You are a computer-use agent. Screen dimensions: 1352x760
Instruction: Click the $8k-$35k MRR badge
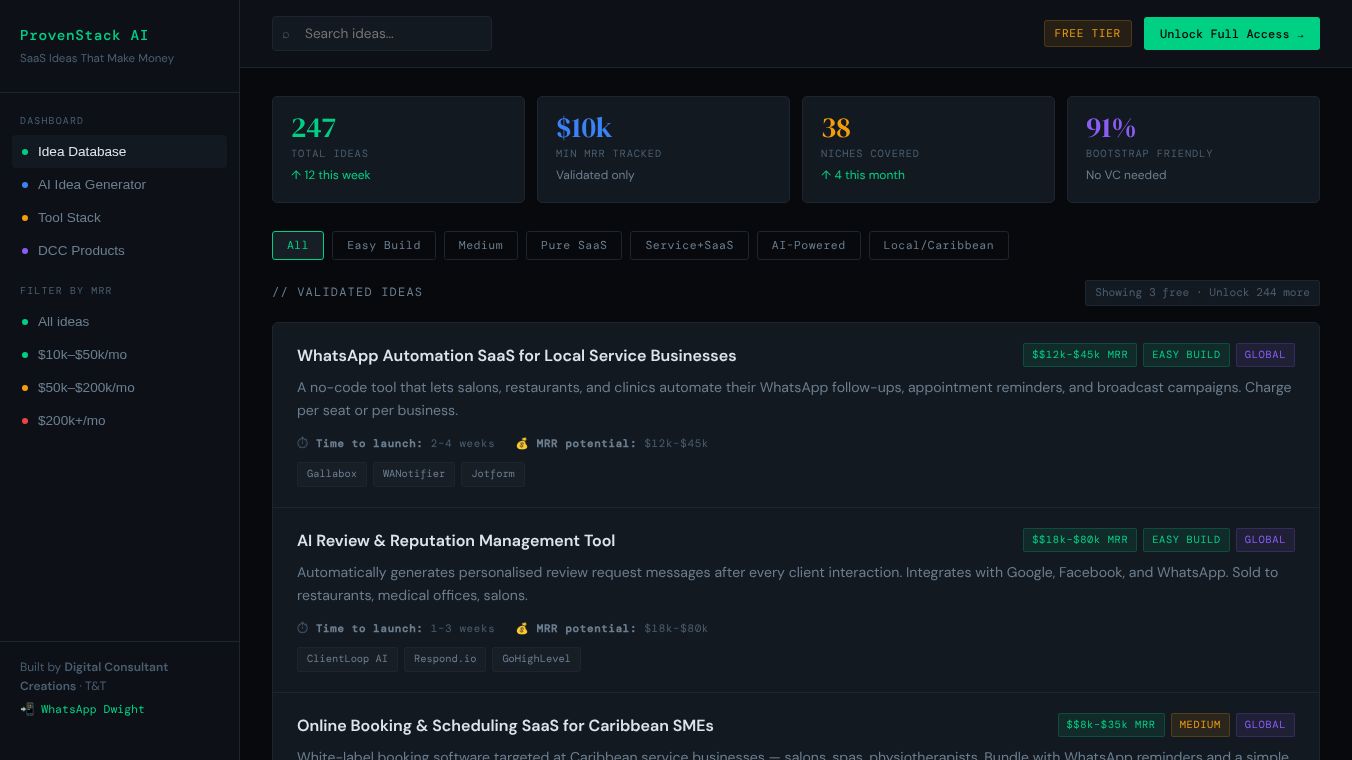point(1111,725)
